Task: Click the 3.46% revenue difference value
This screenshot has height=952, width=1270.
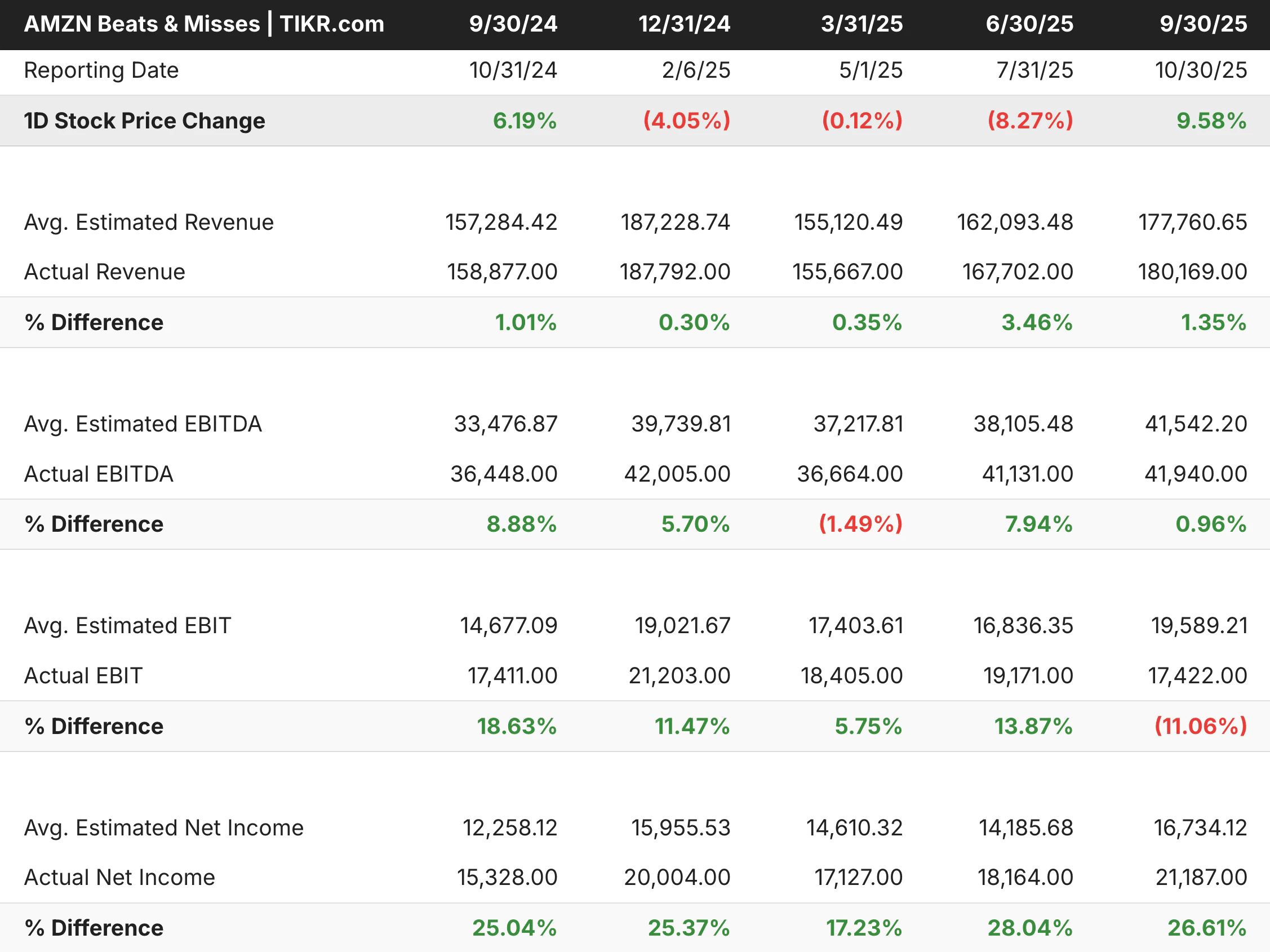Action: pos(1036,323)
